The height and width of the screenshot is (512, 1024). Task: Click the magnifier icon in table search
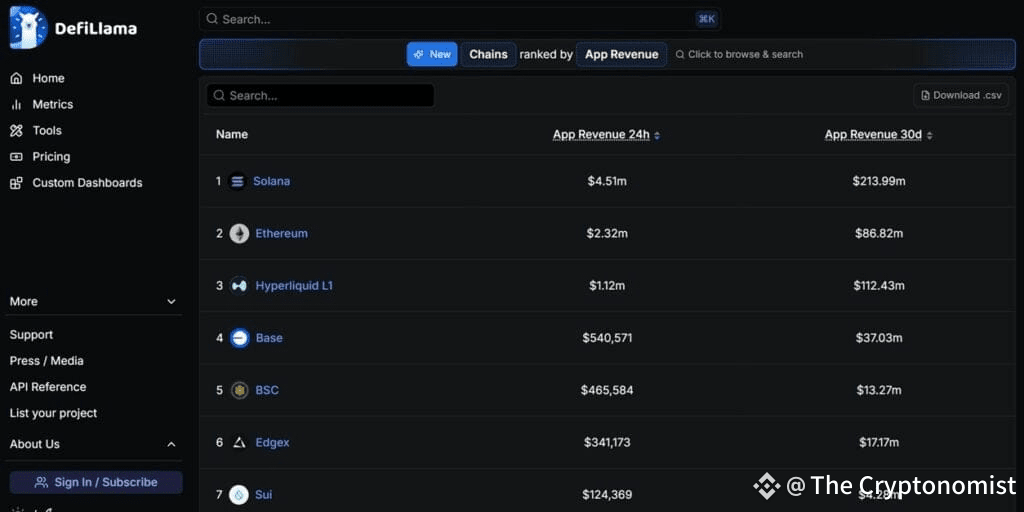pyautogui.click(x=219, y=95)
